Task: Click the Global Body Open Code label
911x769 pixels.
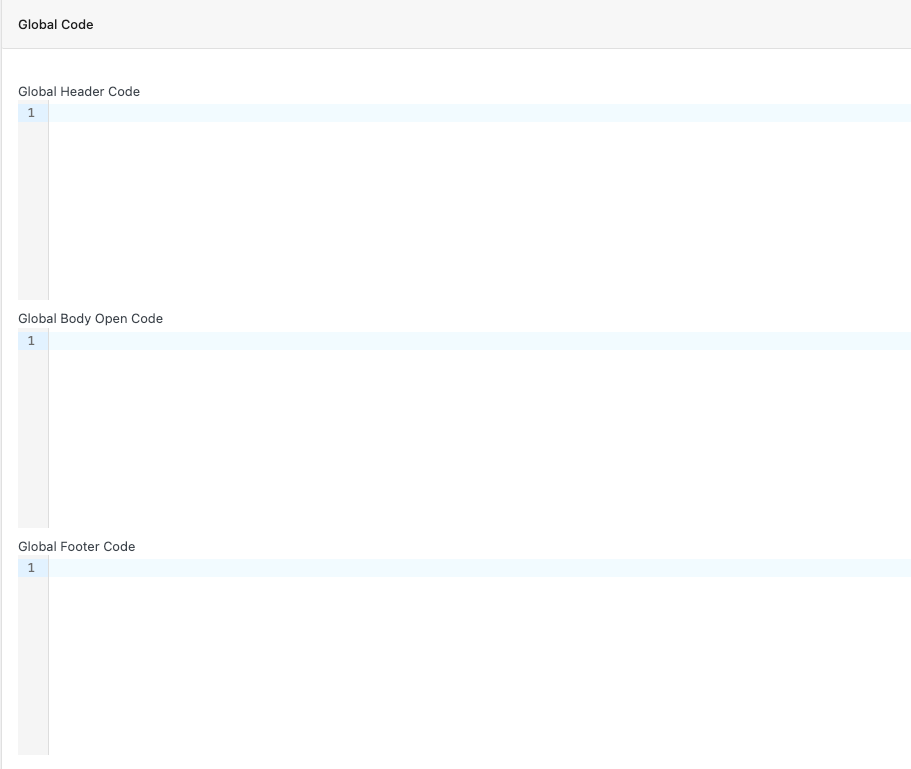Action: [91, 318]
